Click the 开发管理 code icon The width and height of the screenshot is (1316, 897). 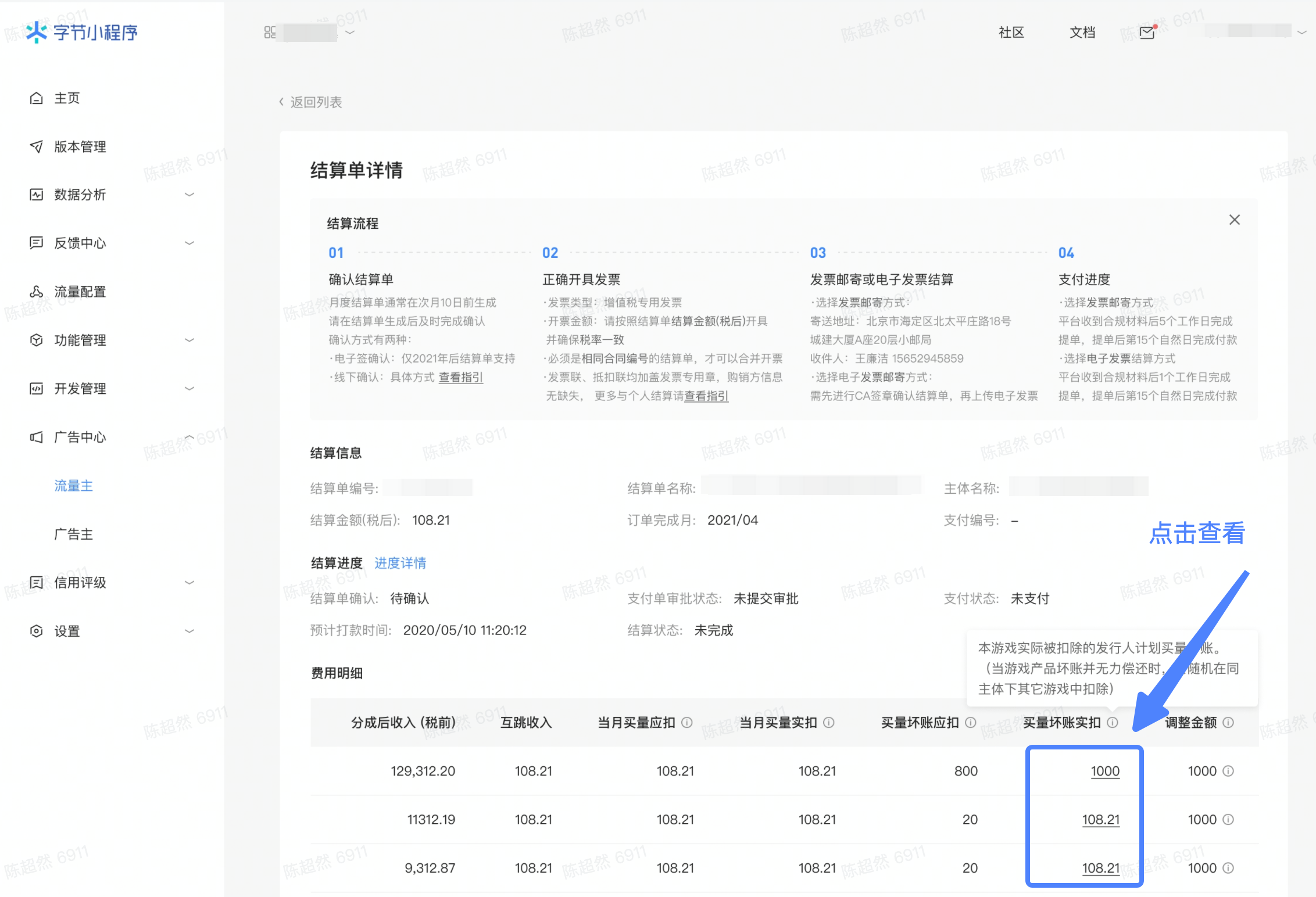pos(36,389)
